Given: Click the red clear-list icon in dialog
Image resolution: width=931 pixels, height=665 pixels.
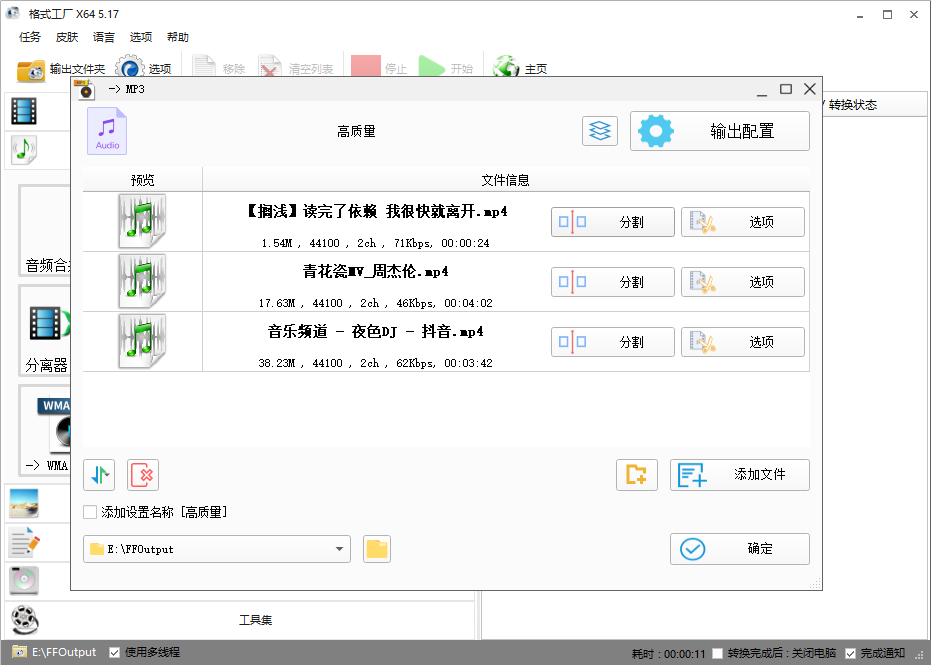Looking at the screenshot, I should coord(142,475).
